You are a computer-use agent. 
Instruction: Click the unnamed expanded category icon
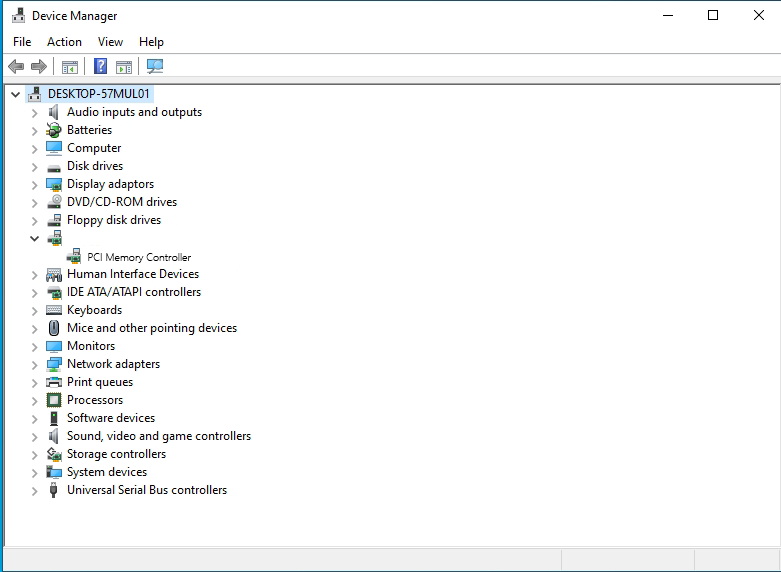[x=54, y=238]
